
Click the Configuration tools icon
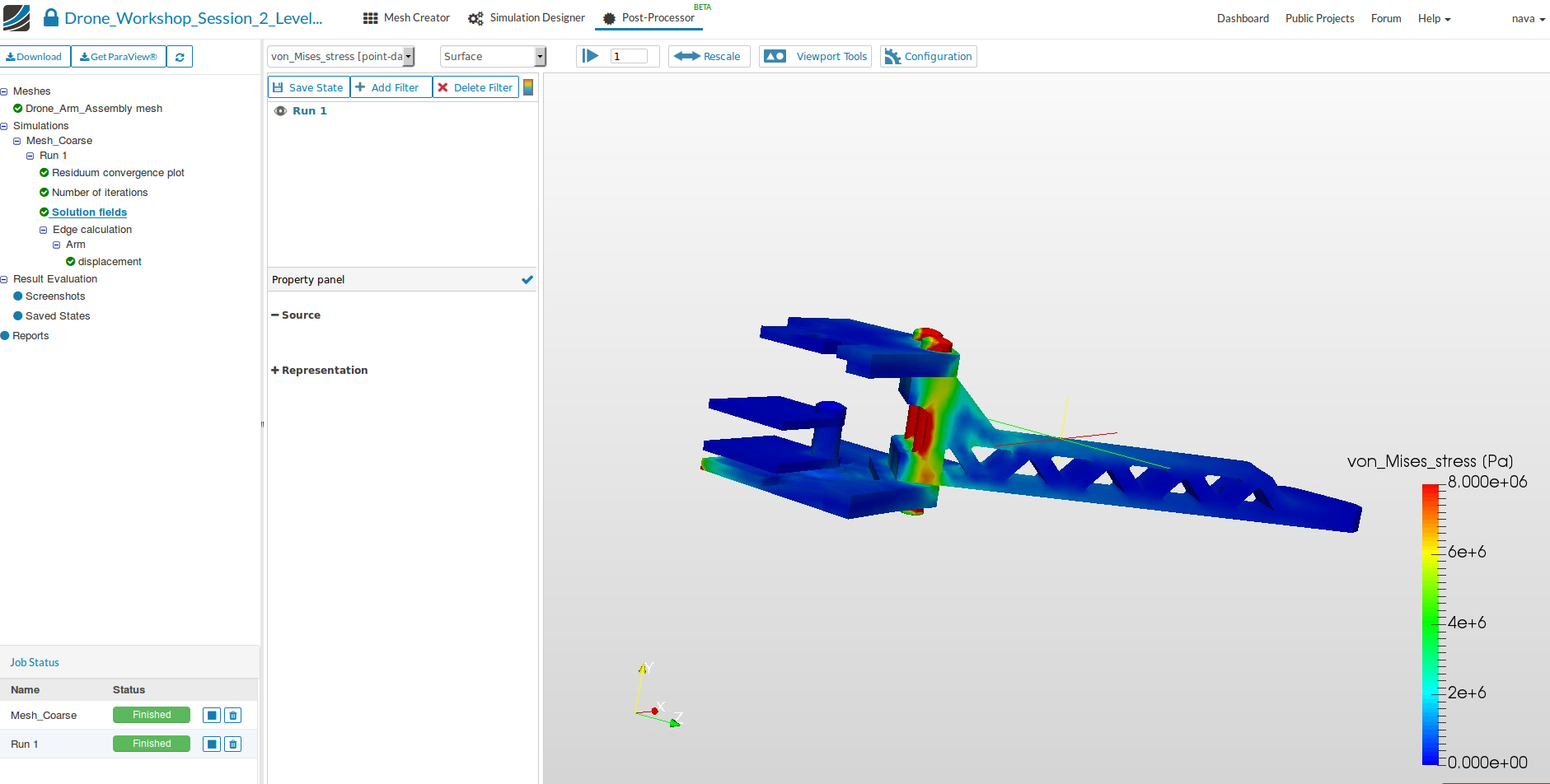[x=892, y=56]
